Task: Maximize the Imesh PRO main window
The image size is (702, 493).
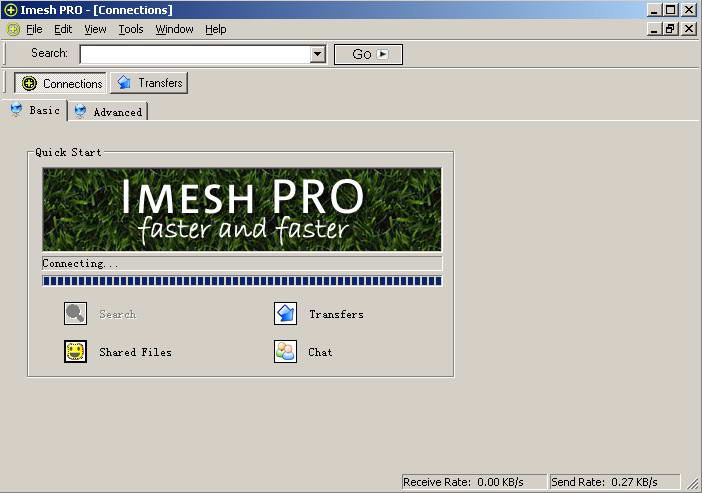Action: [670, 10]
